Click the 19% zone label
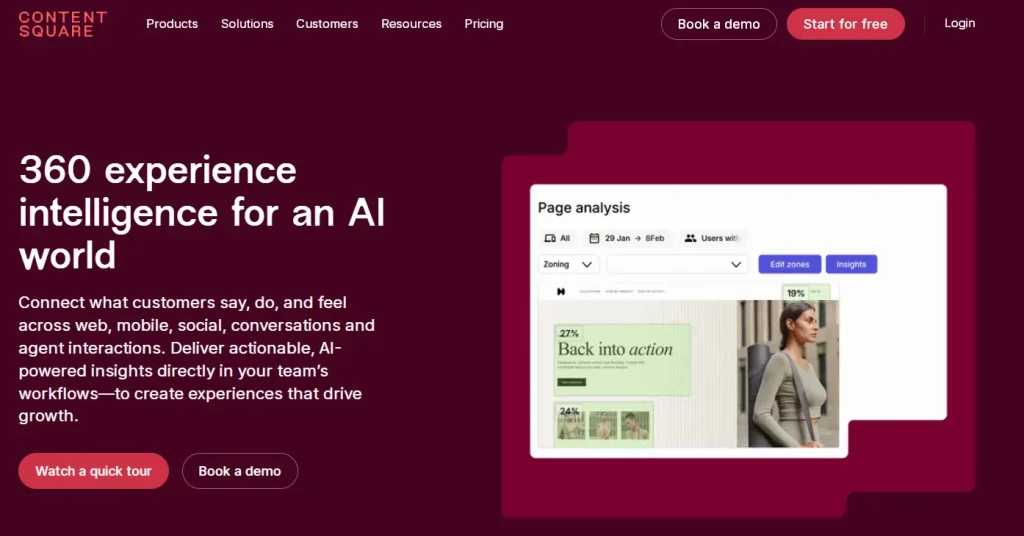Viewport: 1024px width, 536px height. 795,293
